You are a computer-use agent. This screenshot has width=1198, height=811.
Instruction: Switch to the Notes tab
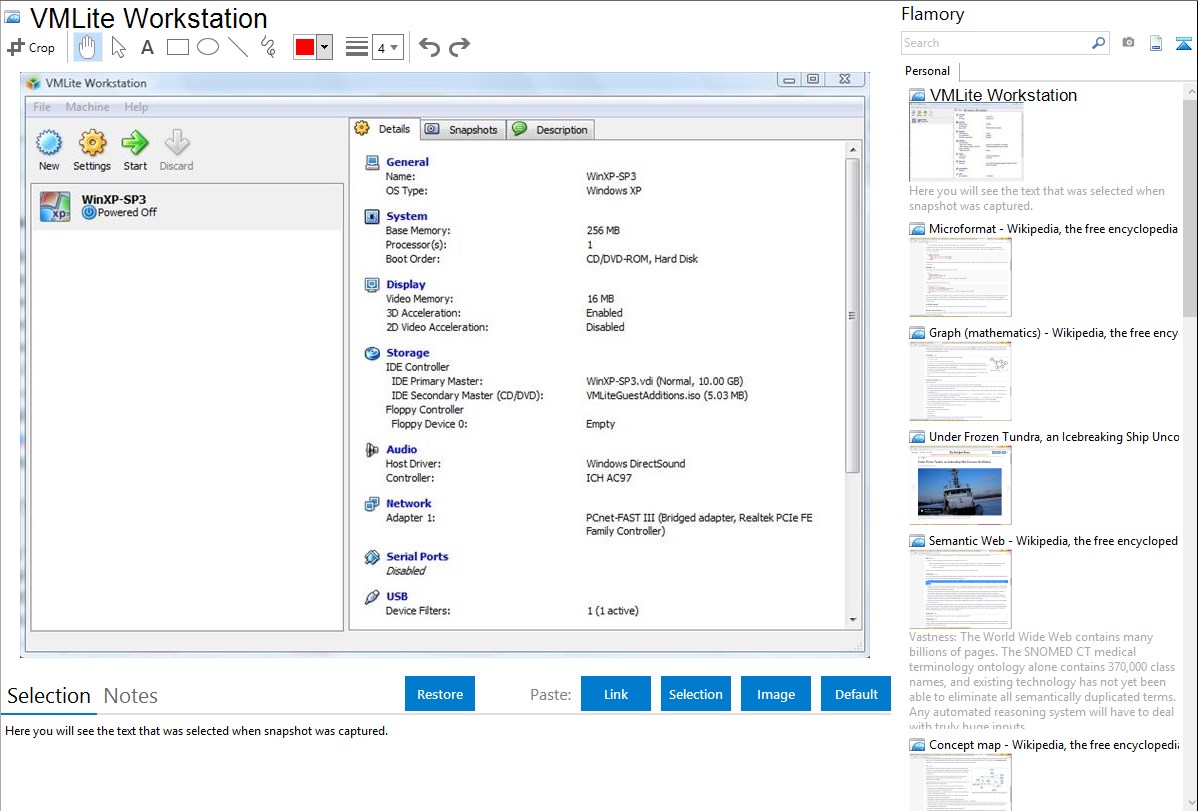tap(130, 696)
